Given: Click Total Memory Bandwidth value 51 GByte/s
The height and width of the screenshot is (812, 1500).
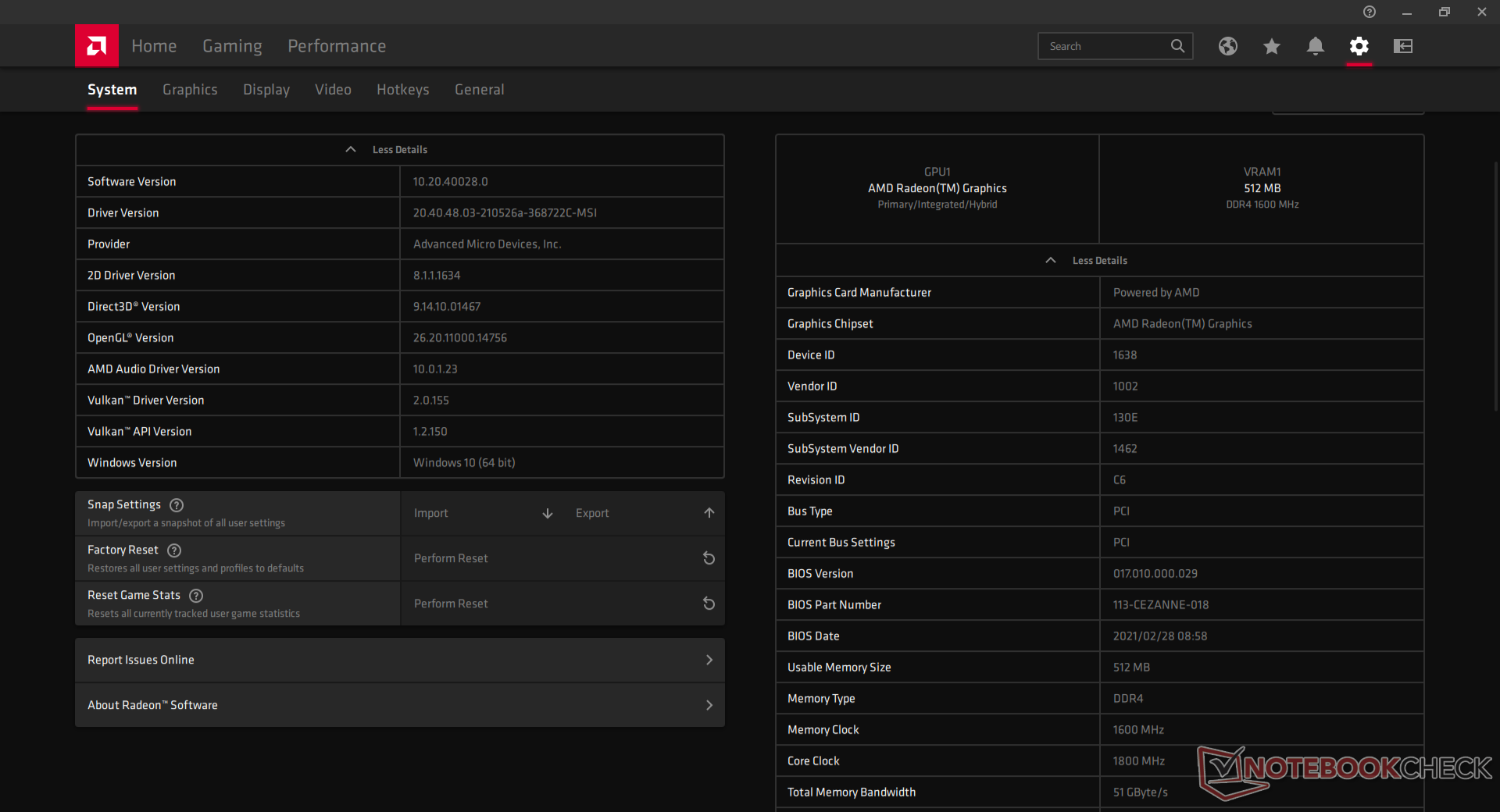Looking at the screenshot, I should pyautogui.click(x=1141, y=792).
